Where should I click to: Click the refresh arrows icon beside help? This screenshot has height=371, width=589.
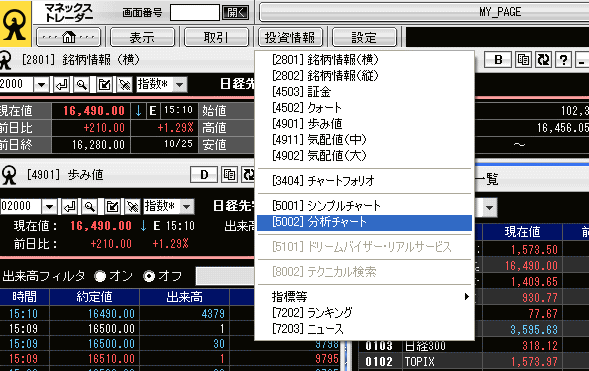pos(543,60)
